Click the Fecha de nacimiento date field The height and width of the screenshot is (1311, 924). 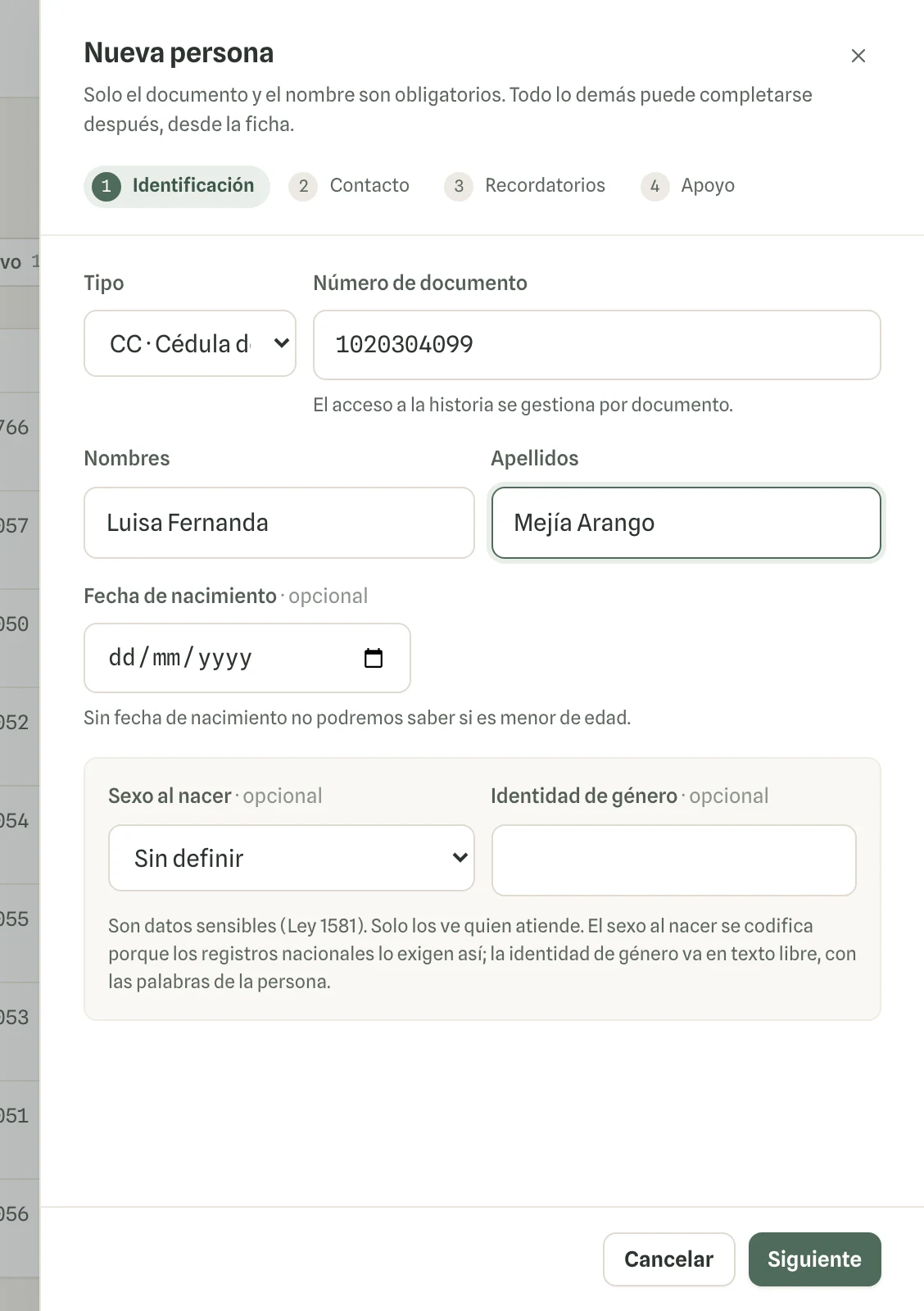click(247, 658)
